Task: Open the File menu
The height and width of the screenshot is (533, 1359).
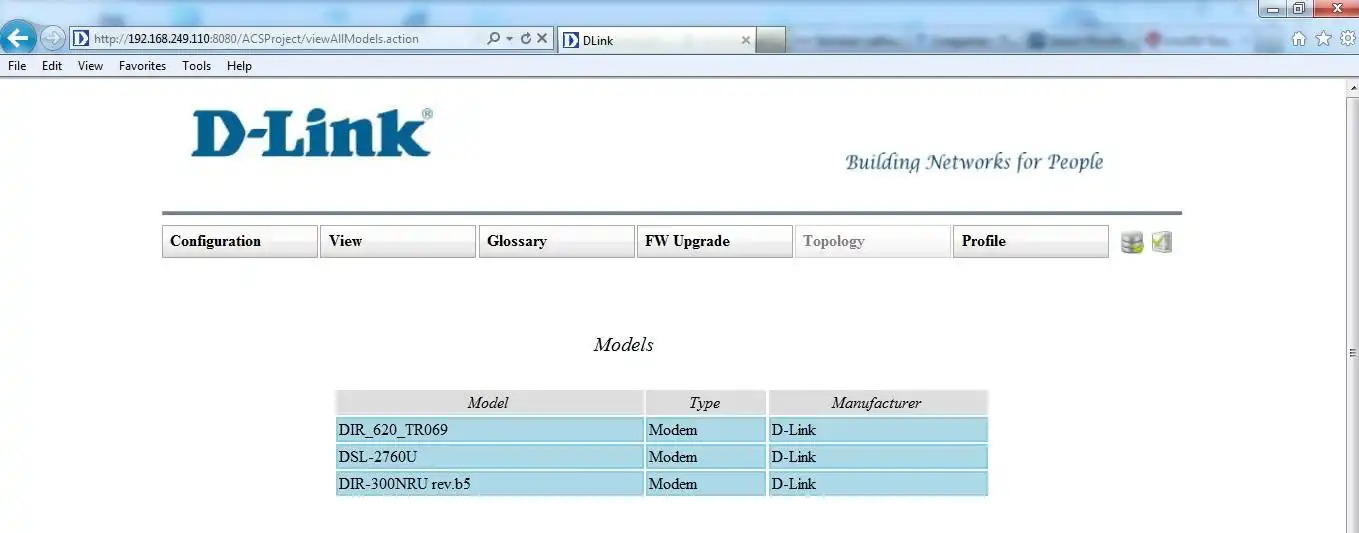Action: click(17, 66)
